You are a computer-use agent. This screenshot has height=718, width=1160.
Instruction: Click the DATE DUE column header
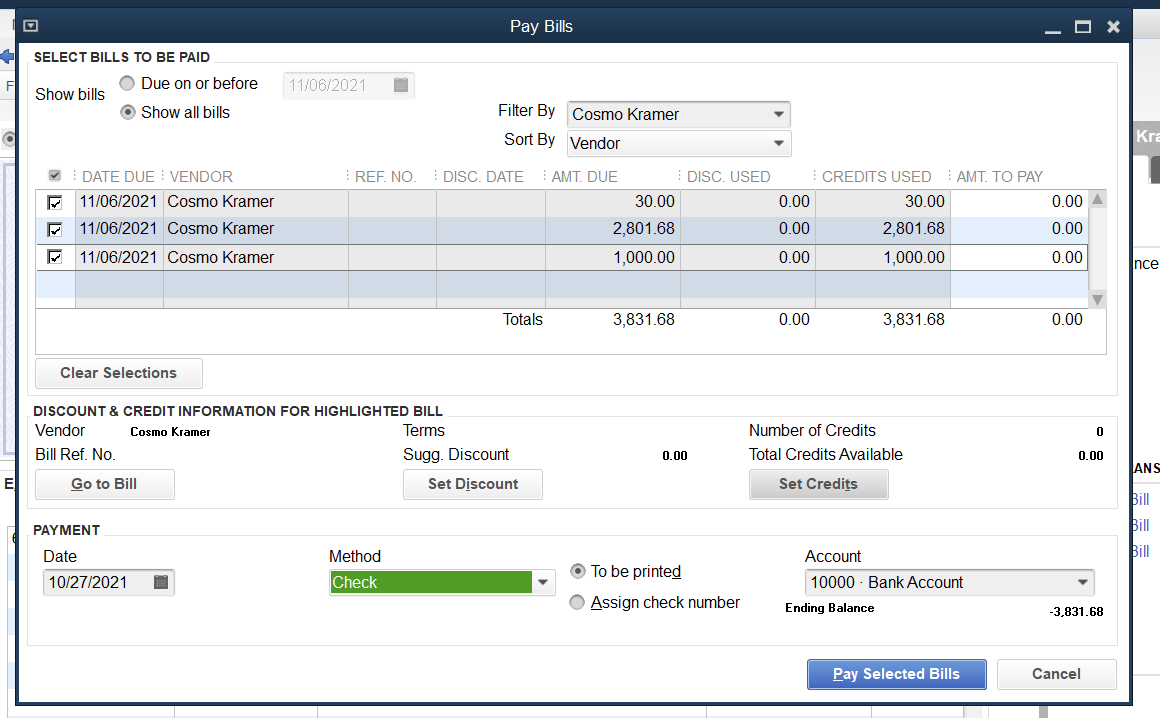coord(118,177)
